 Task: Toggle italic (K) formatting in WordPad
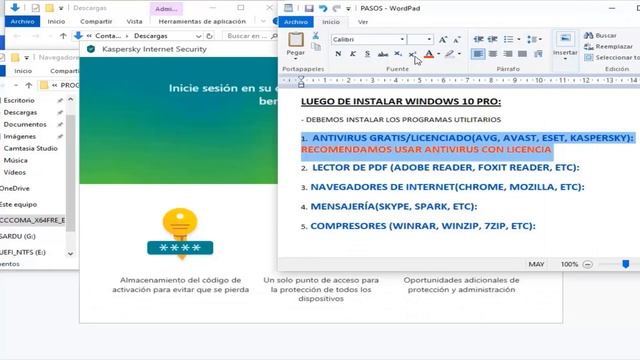click(353, 54)
